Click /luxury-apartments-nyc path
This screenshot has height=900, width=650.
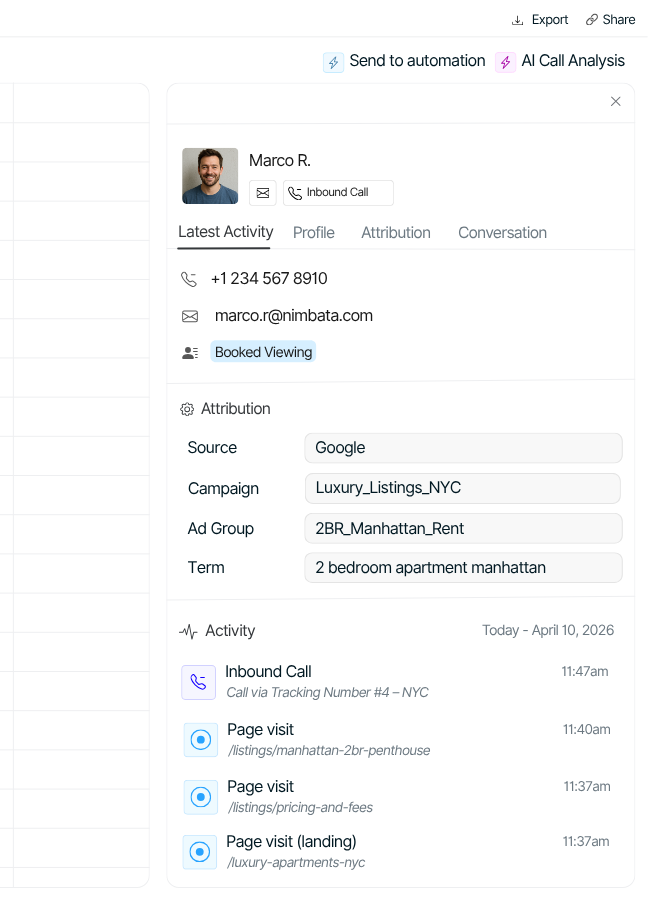(x=296, y=863)
